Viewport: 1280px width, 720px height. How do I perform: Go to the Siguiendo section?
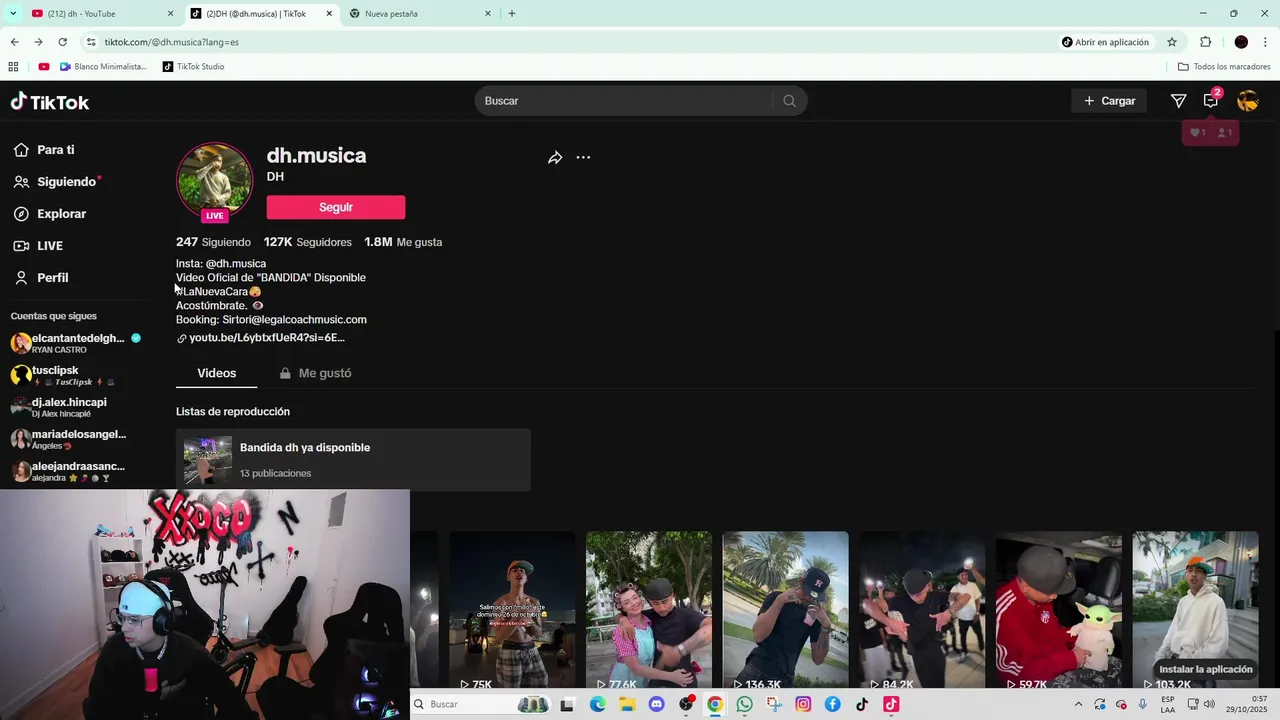(x=57, y=182)
